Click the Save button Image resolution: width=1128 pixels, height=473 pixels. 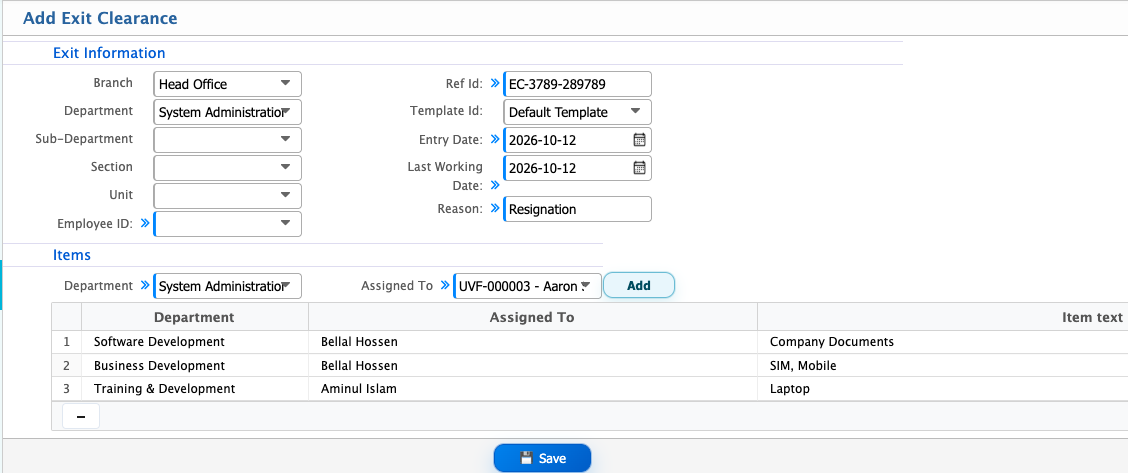[x=542, y=458]
